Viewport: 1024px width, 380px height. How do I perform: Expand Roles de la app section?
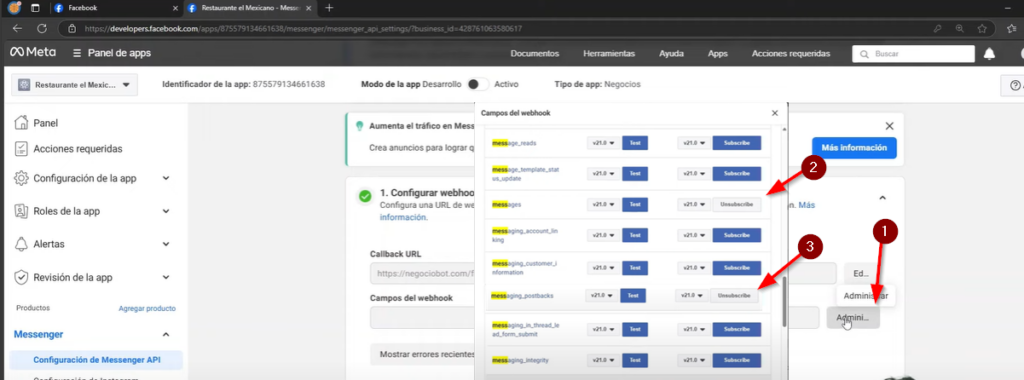pos(166,211)
